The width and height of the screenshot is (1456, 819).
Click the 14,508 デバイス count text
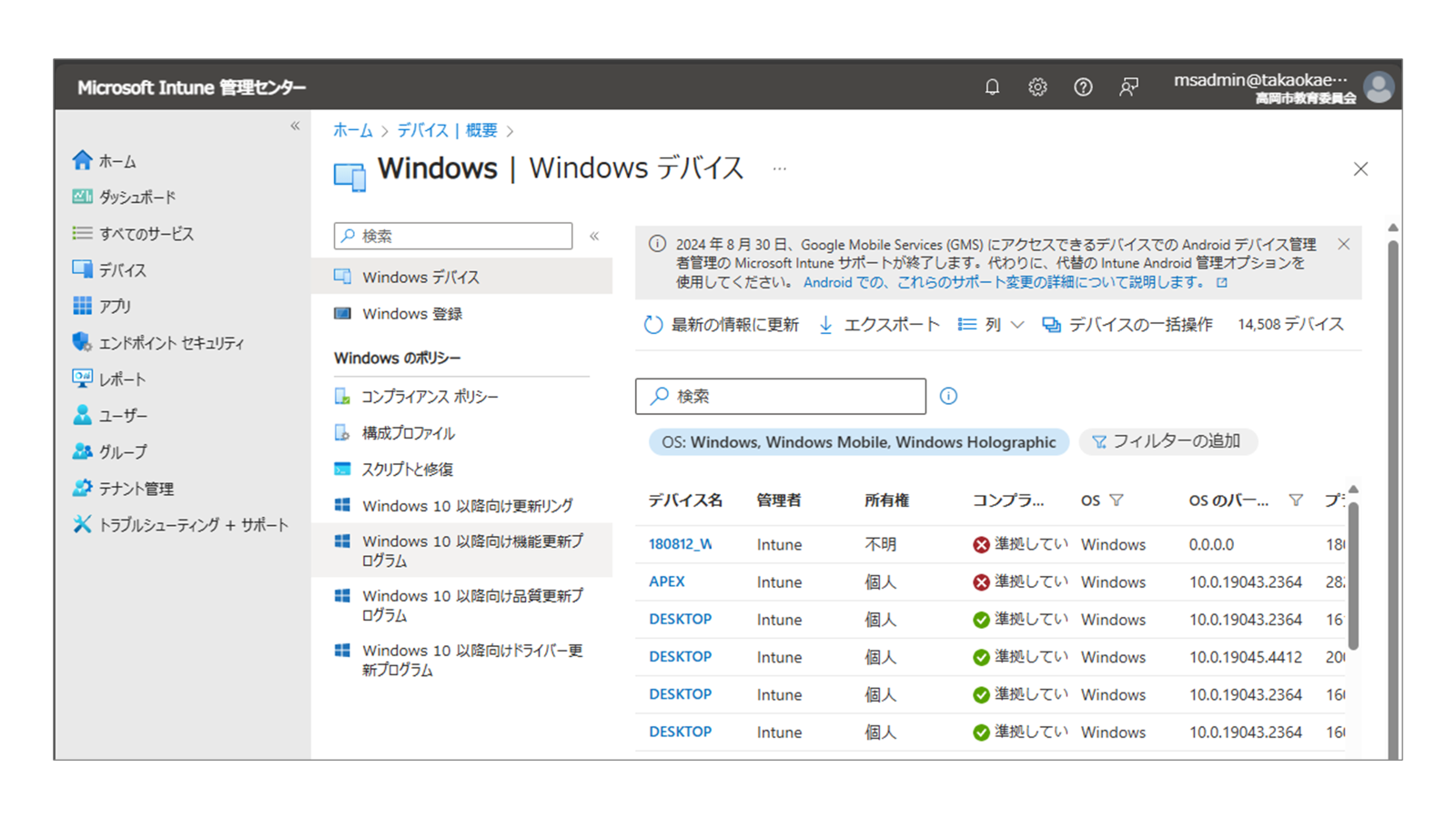point(1290,325)
